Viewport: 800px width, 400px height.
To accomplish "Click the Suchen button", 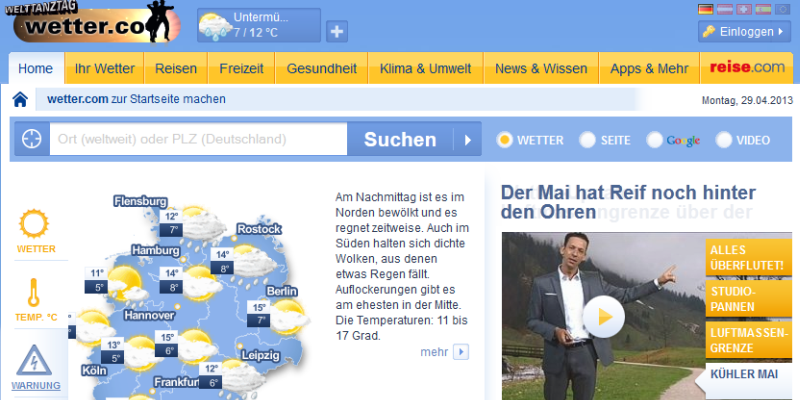I will coord(399,140).
